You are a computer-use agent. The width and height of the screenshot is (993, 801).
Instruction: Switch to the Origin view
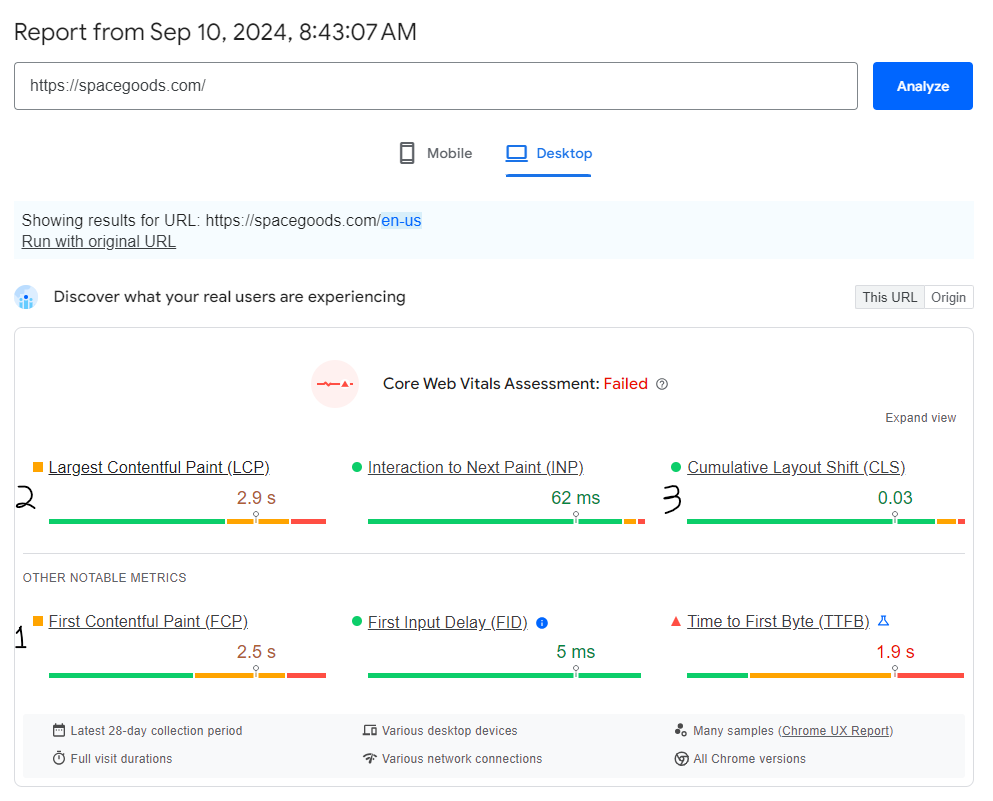pos(948,297)
